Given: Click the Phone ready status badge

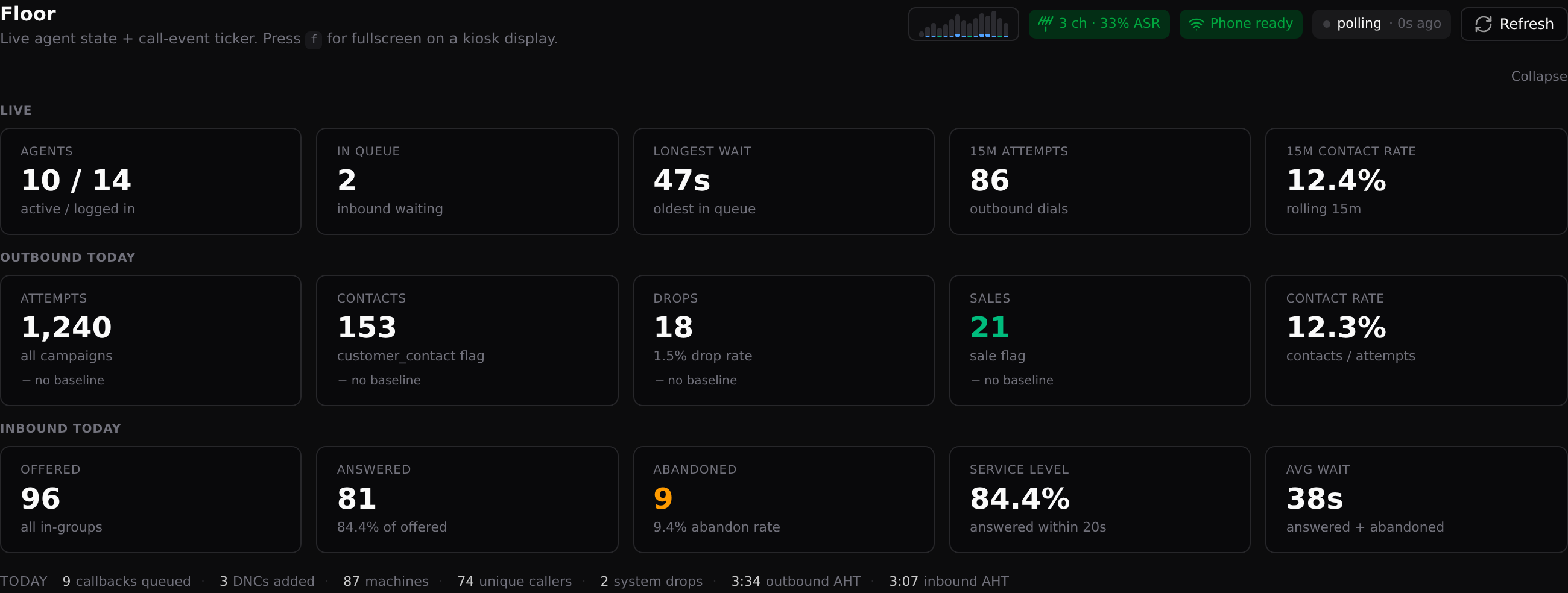Looking at the screenshot, I should (1241, 24).
